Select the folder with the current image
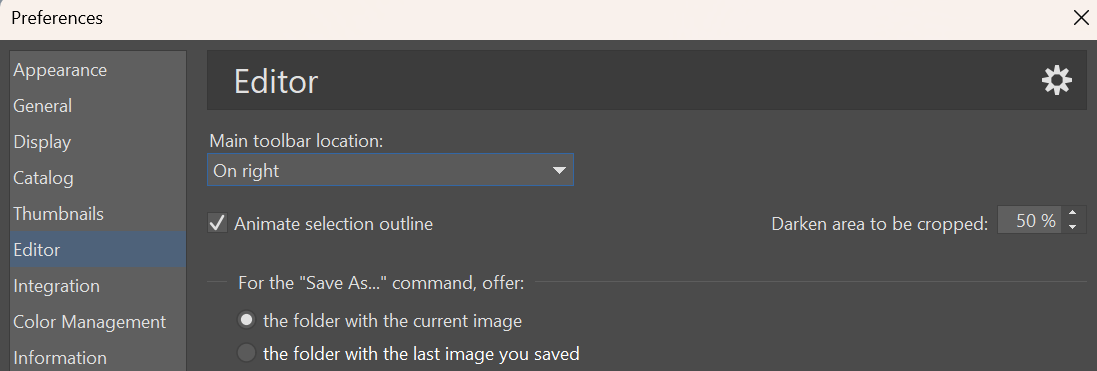Screen dimensions: 1097x371 pyautogui.click(x=246, y=321)
